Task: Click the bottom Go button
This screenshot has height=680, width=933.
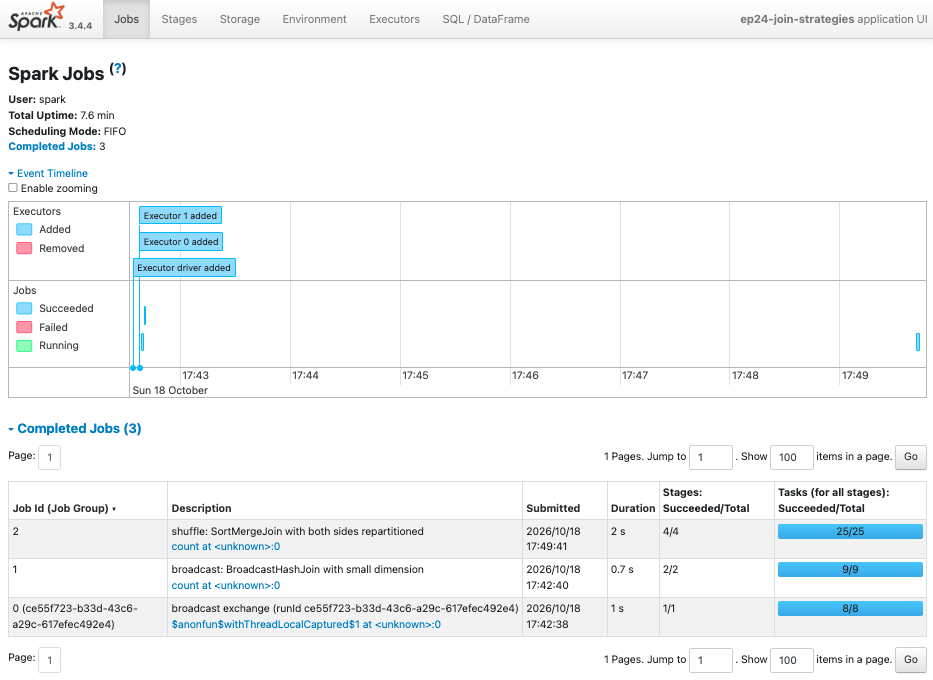Action: tap(910, 659)
